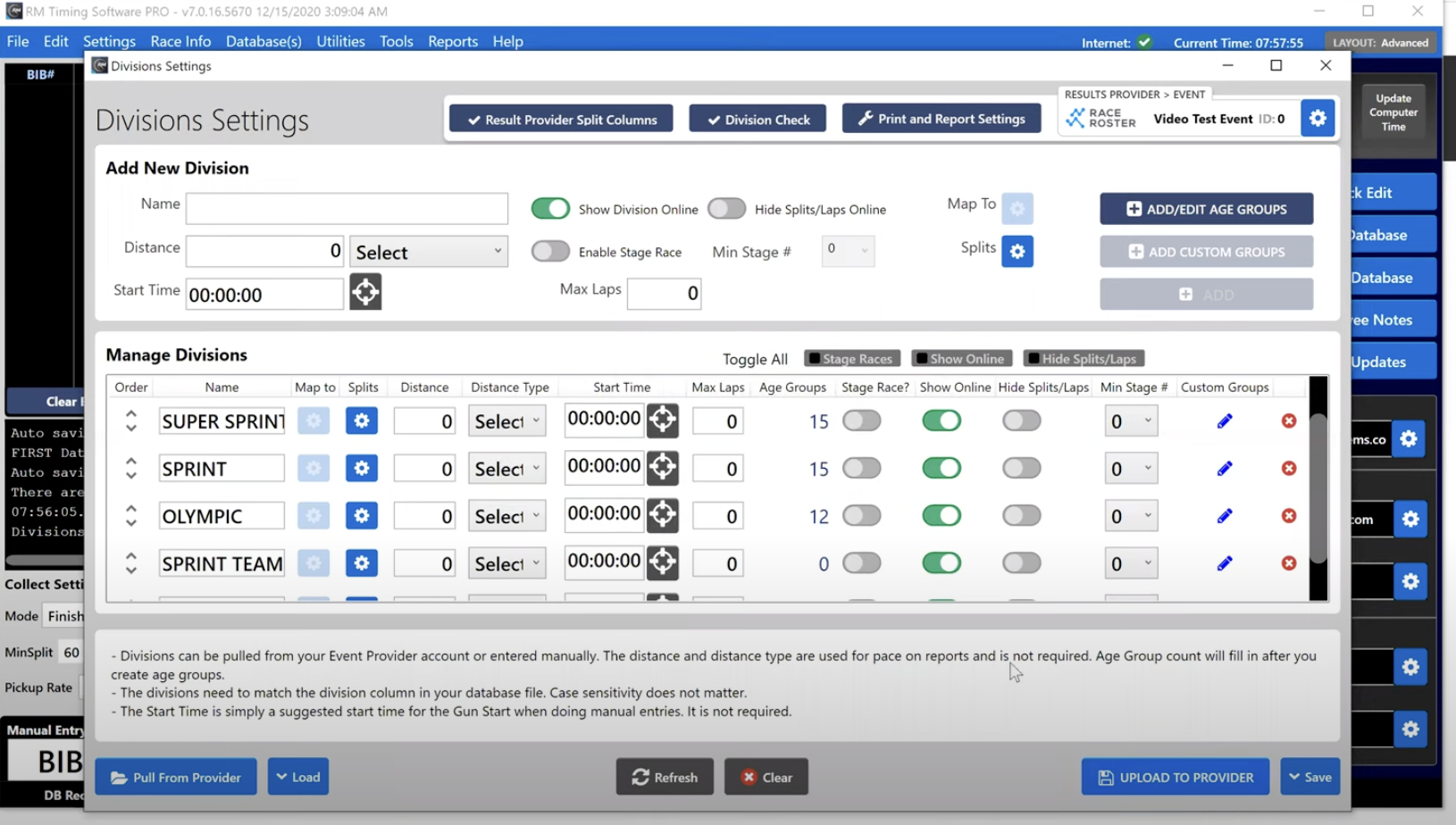Open Splits gear for SUPER SPRINT division

[x=361, y=421]
